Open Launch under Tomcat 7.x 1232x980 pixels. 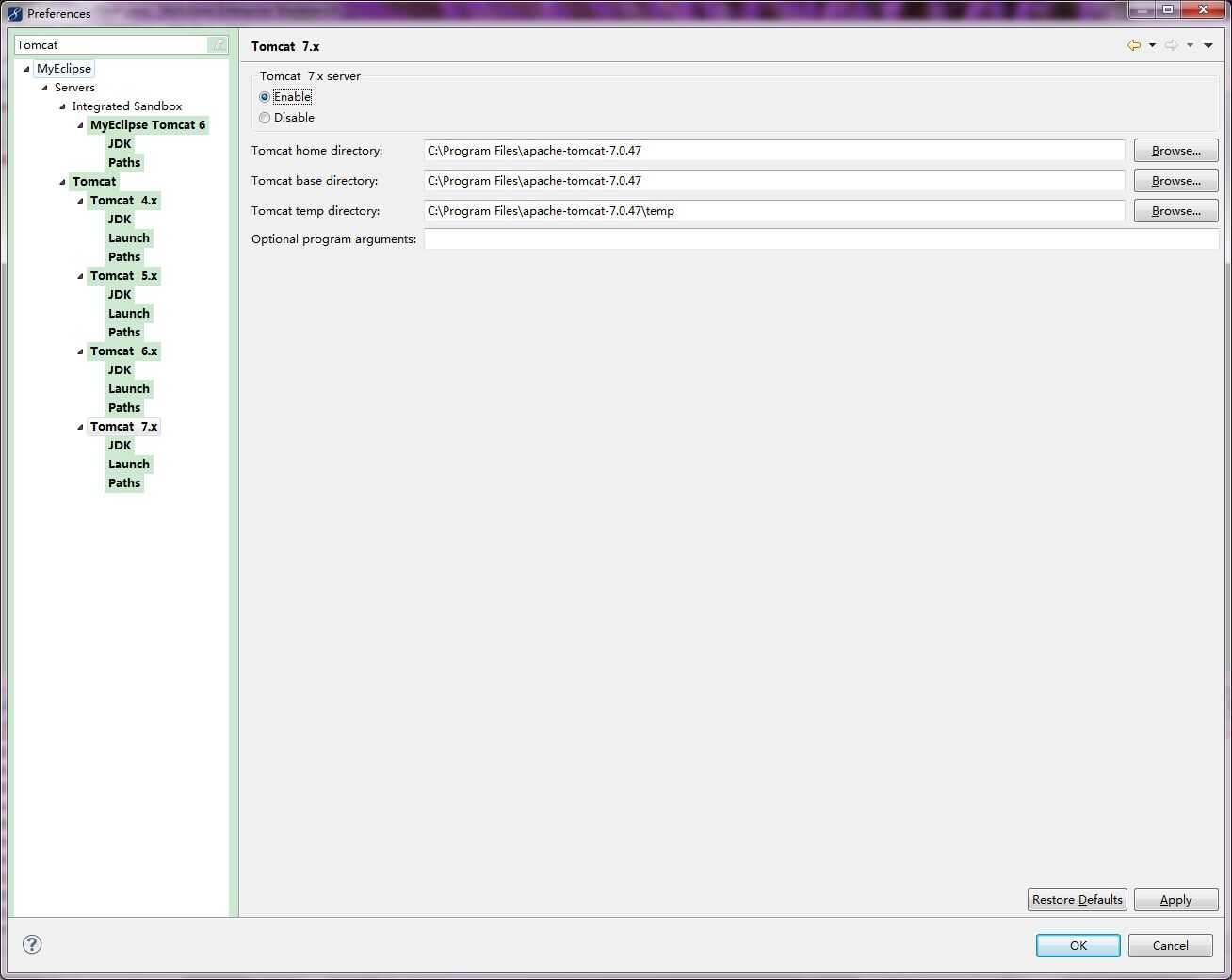coord(129,465)
